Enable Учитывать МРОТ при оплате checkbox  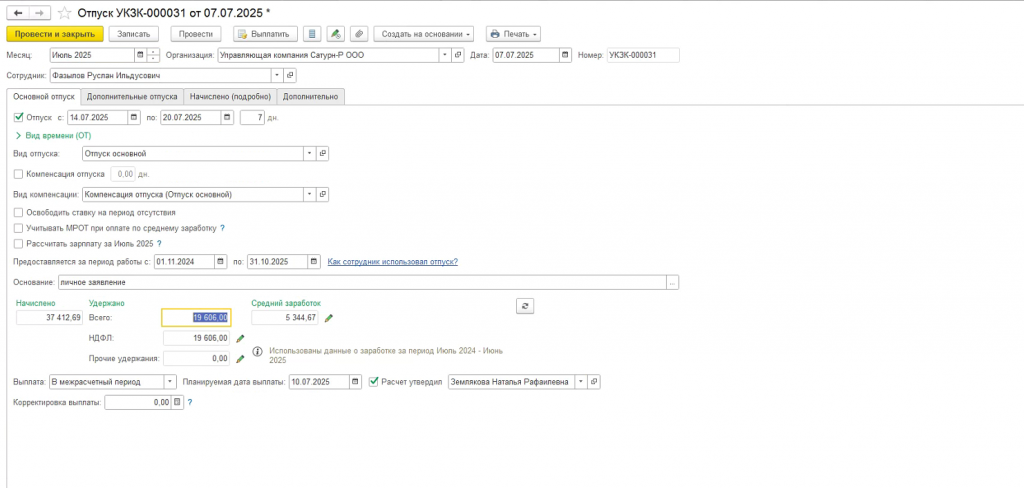[x=18, y=228]
